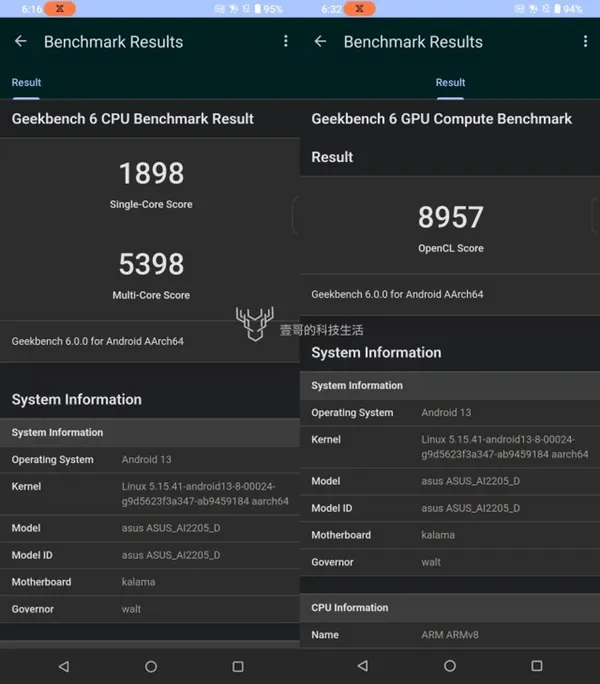Select Result tab on left CPU screen
Screen dimensions: 600x684
point(26,82)
